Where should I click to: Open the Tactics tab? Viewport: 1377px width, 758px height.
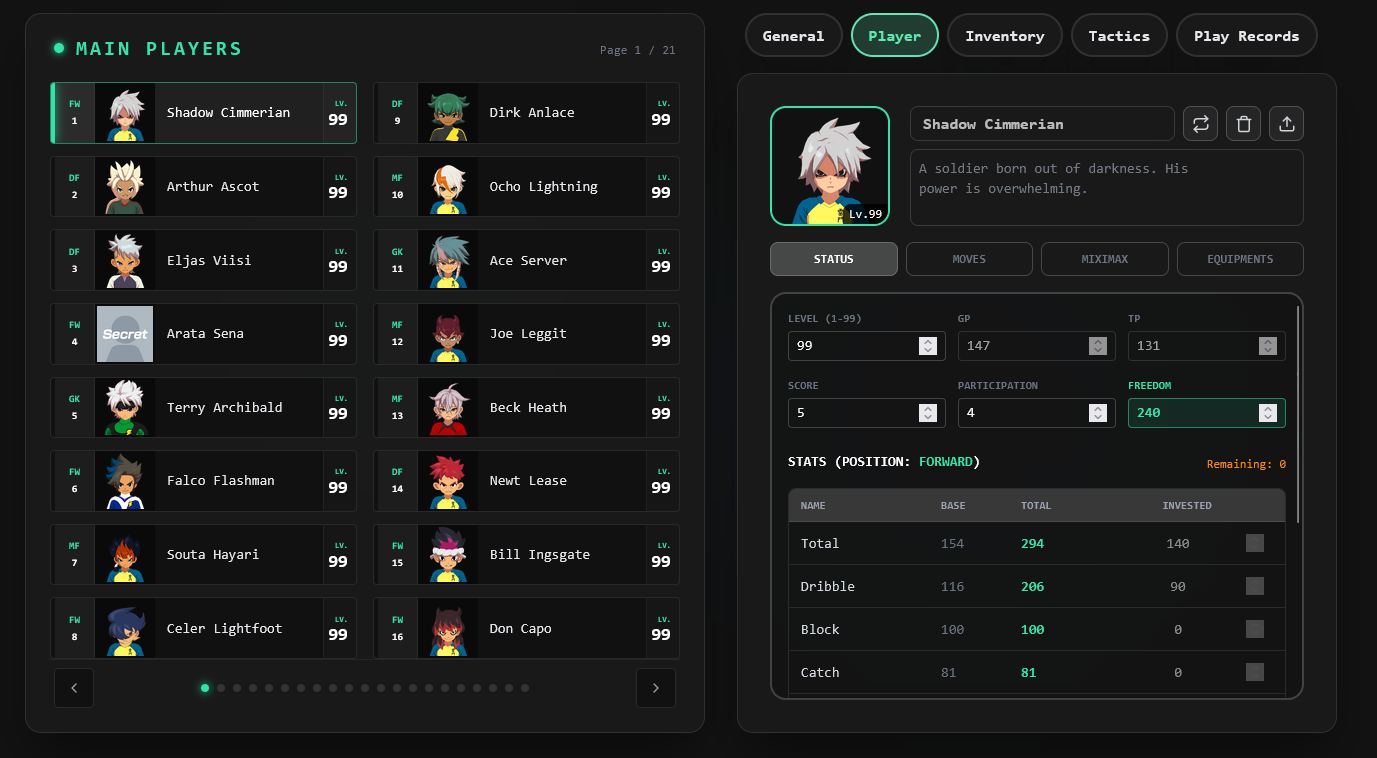coord(1118,35)
